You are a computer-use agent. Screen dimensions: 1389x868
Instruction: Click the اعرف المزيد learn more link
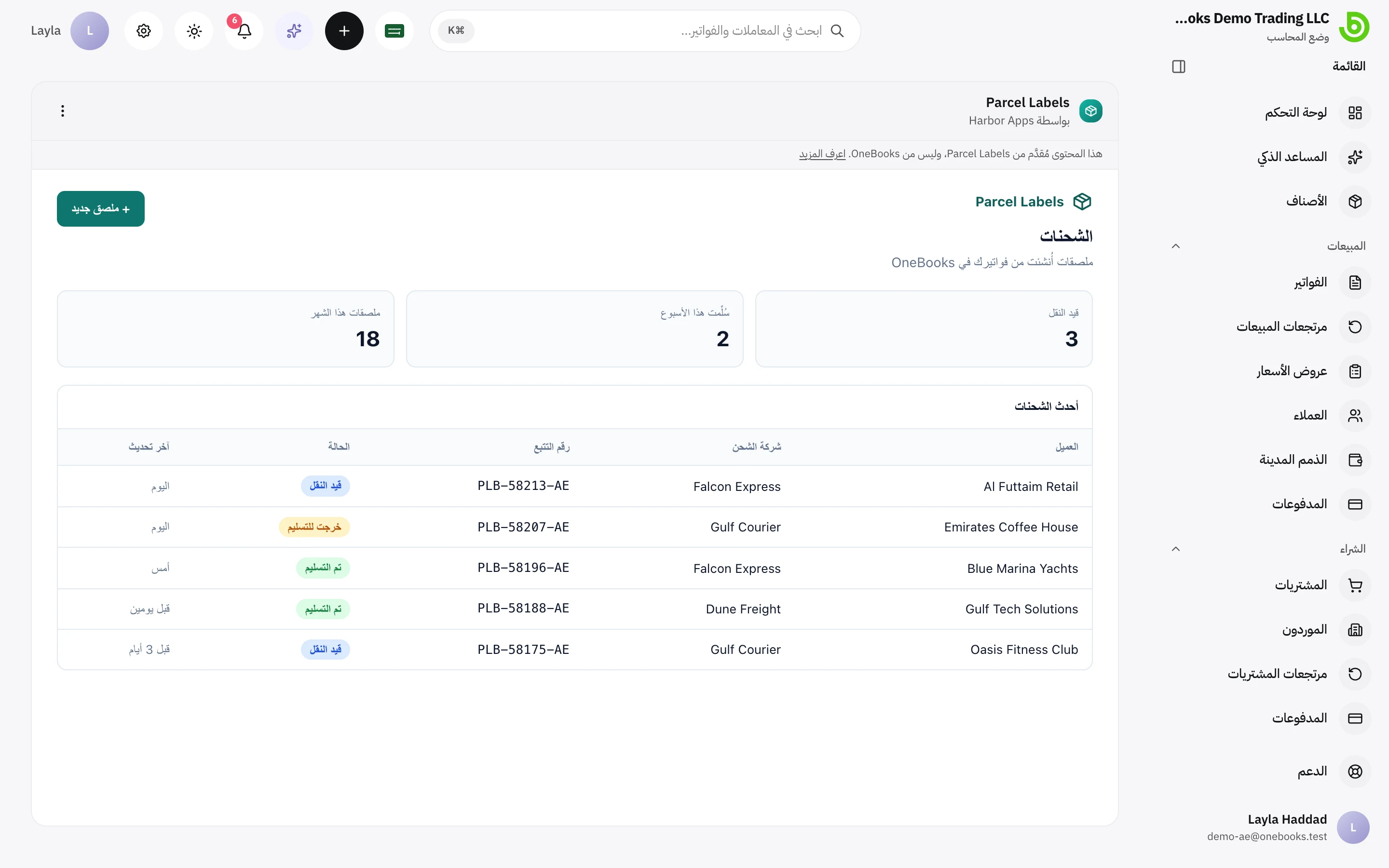pos(822,154)
